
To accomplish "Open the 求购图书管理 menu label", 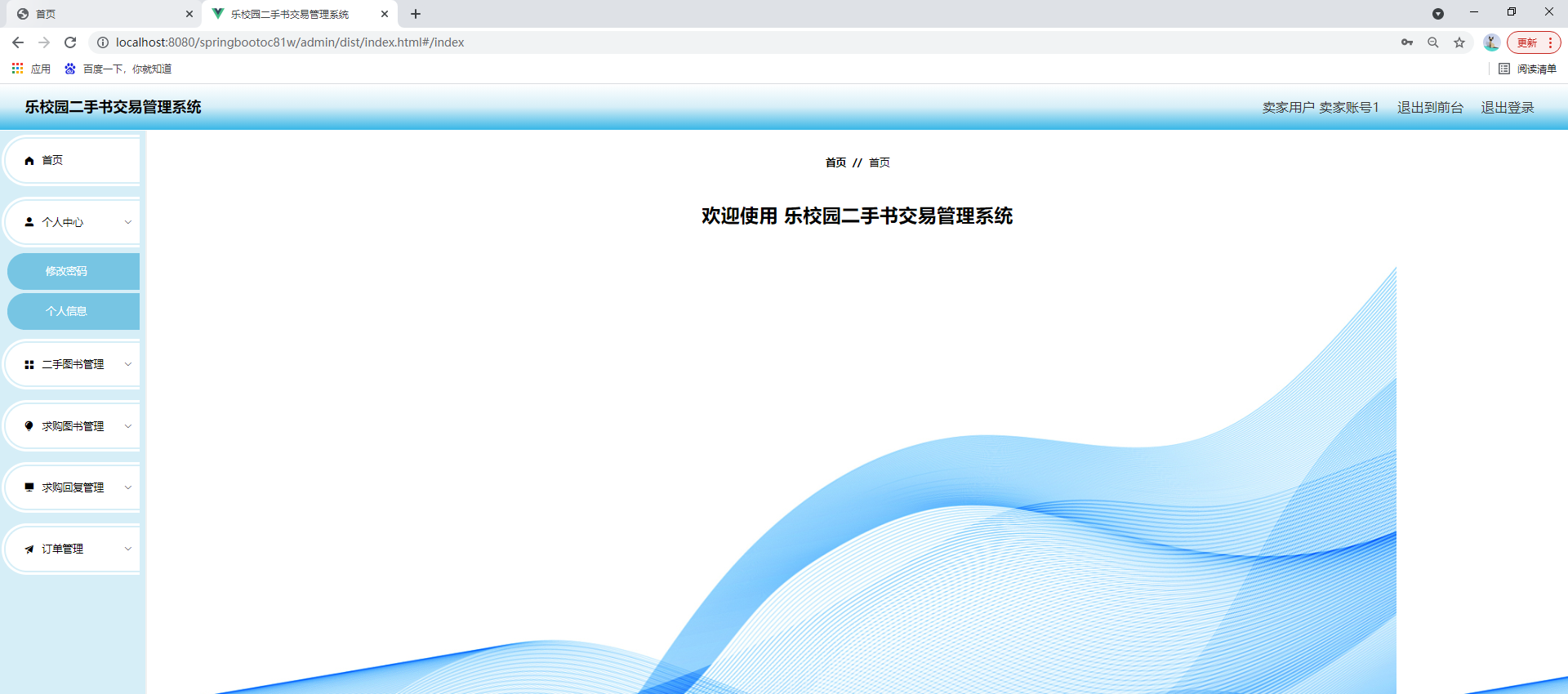I will pyautogui.click(x=73, y=426).
